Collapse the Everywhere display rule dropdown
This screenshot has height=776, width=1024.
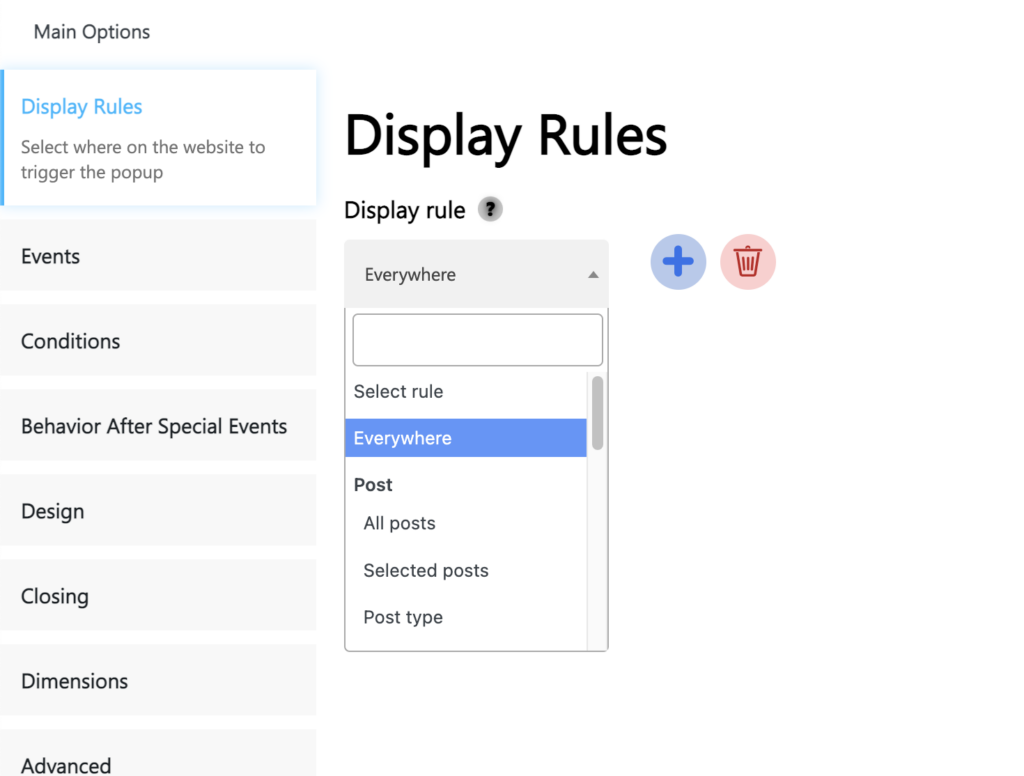[476, 274]
